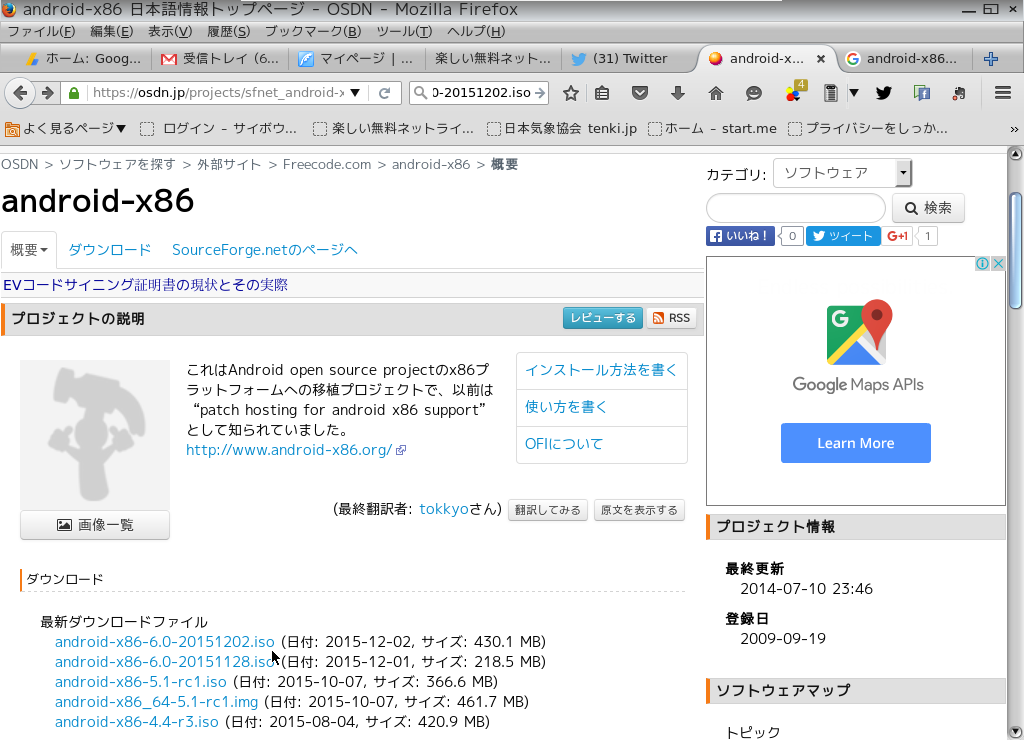
Task: Expand the 概要 tab dropdown
Action: click(x=29, y=250)
